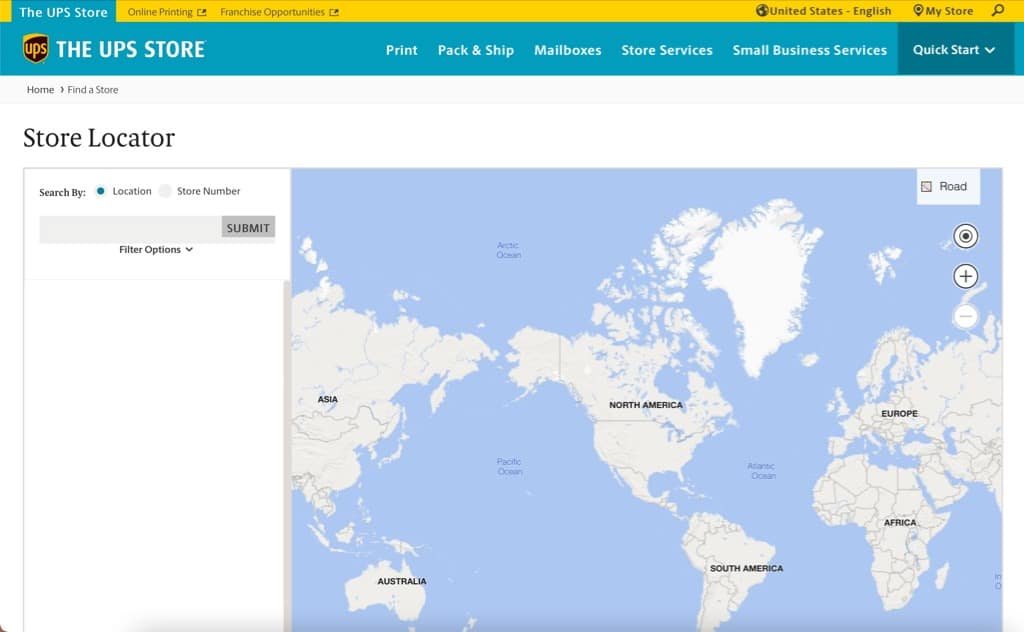Select The UPS Store tab
Image resolution: width=1024 pixels, height=632 pixels.
pyautogui.click(x=63, y=12)
